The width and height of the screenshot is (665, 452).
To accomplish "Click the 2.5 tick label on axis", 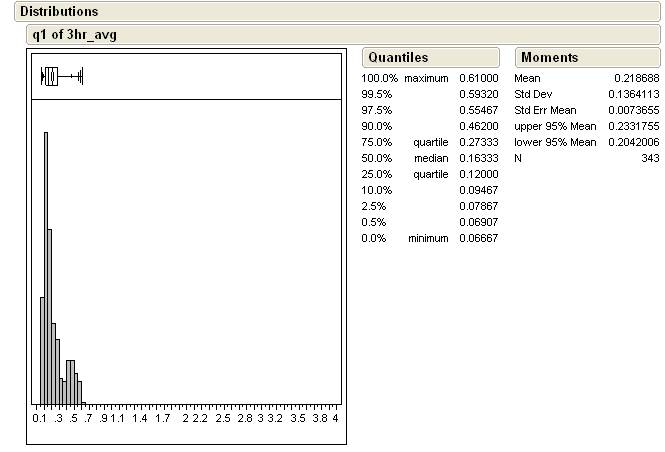I will point(223,418).
